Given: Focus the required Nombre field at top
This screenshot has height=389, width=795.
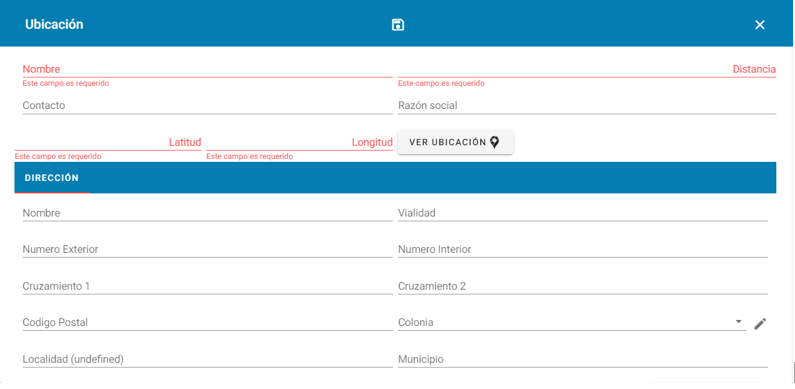Looking at the screenshot, I should point(207,69).
